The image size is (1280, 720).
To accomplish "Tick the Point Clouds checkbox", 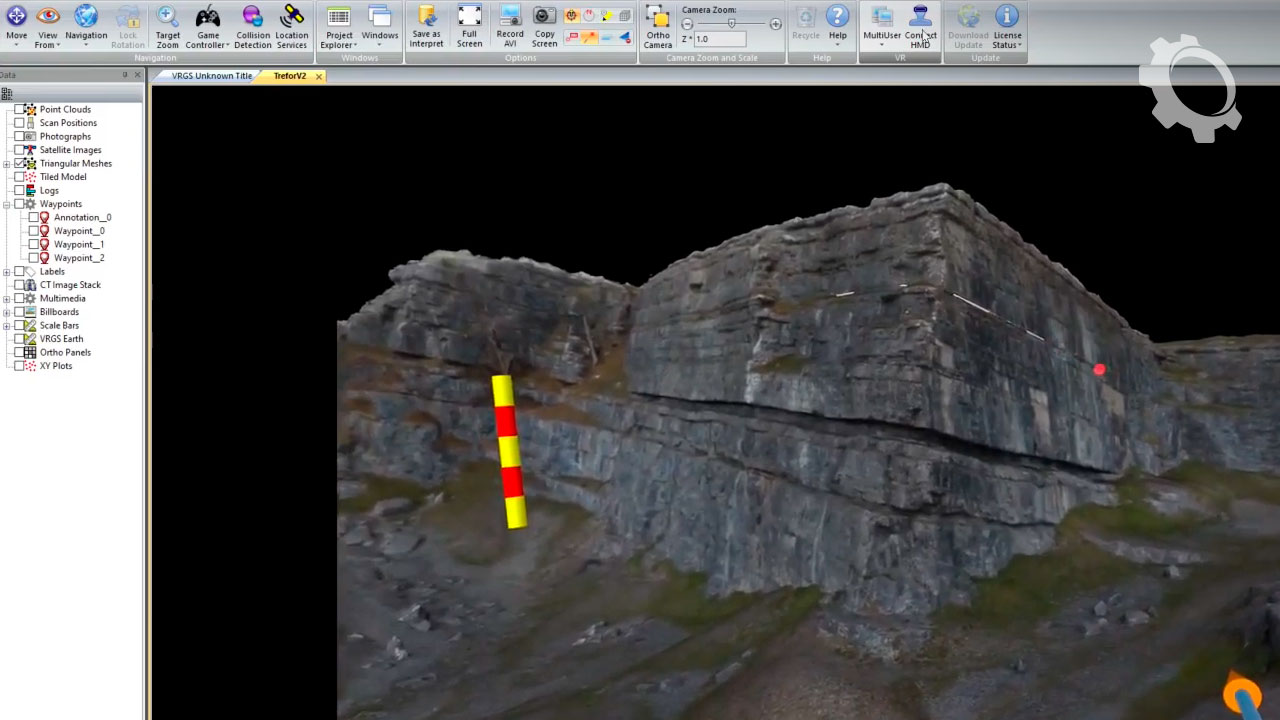I will pyautogui.click(x=19, y=109).
